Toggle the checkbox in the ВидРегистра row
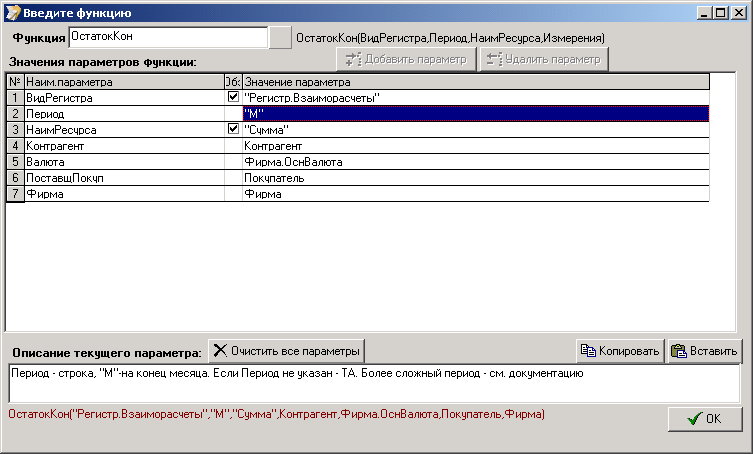This screenshot has width=753, height=454. click(233, 97)
